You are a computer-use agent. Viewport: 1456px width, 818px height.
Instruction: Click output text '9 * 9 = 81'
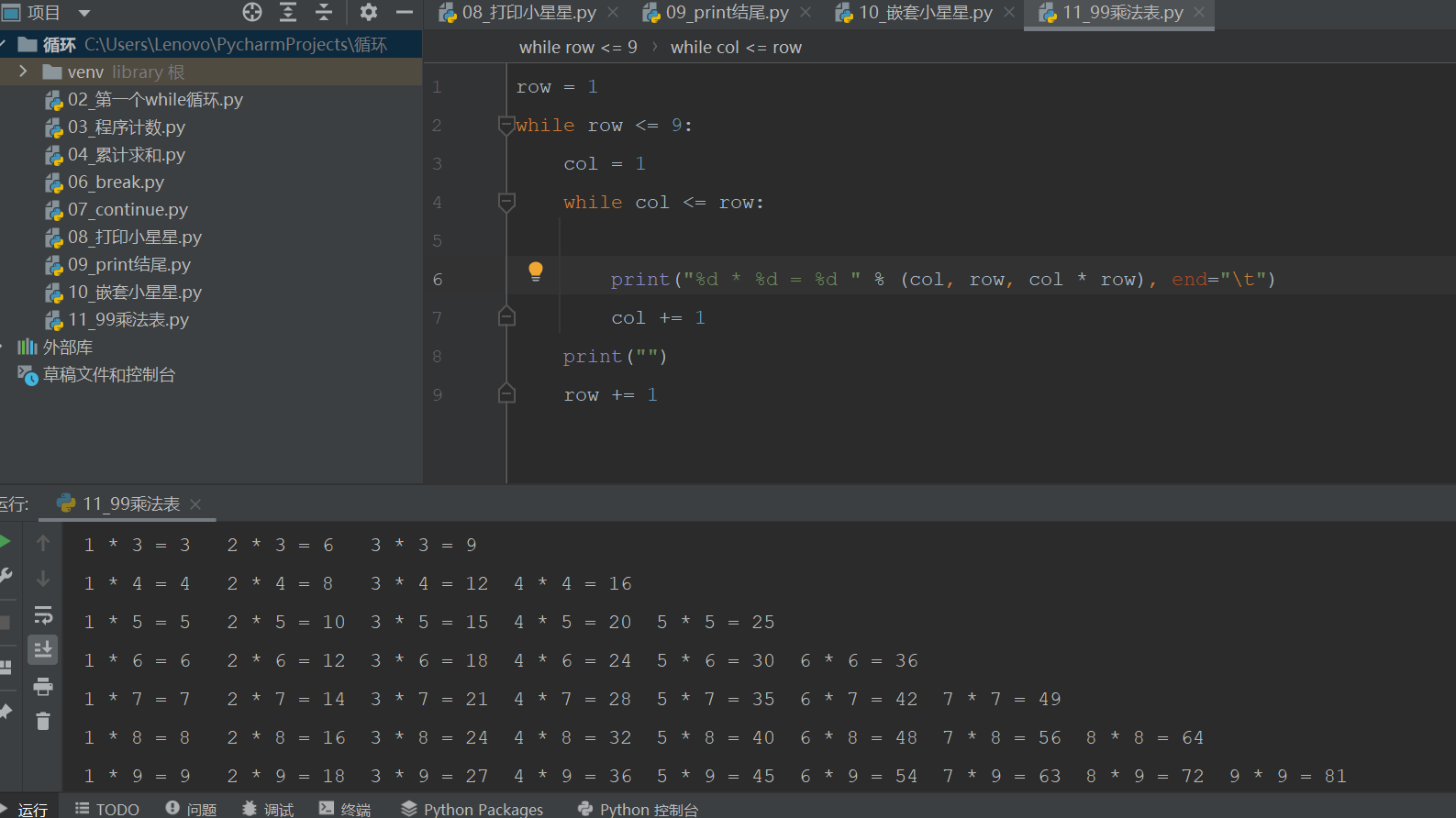[1288, 776]
